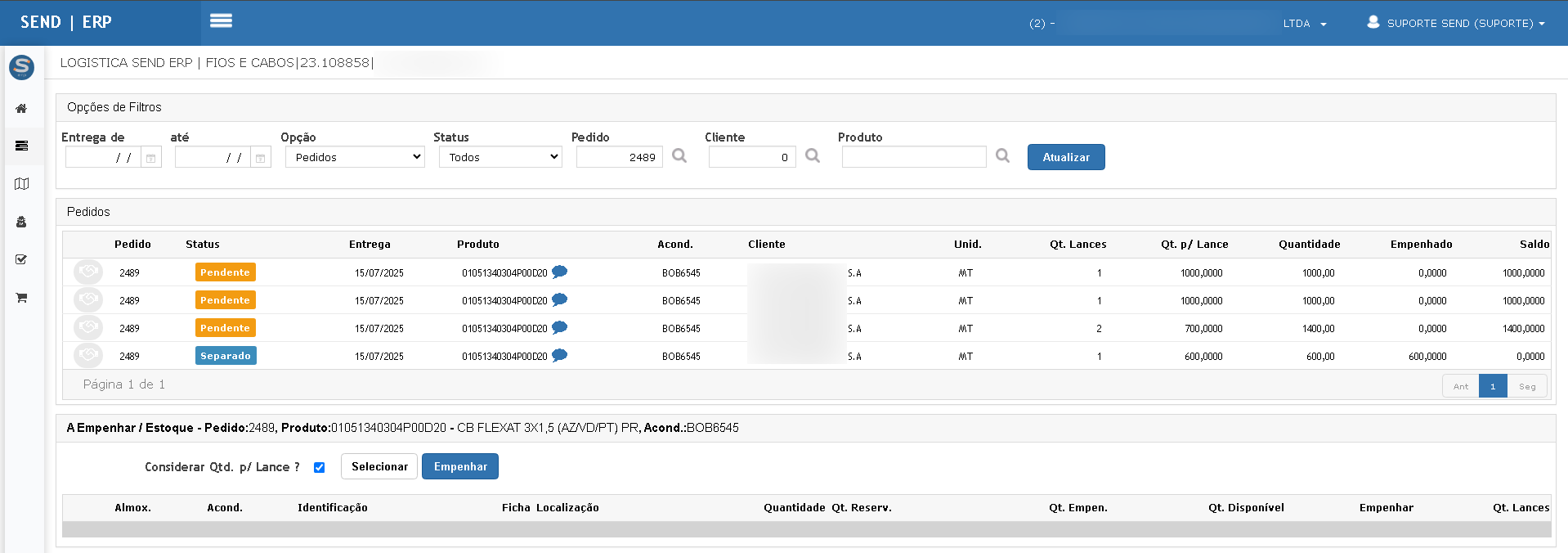Click handshake icon on first Pendente row
The image size is (1568, 553).
pyautogui.click(x=88, y=272)
